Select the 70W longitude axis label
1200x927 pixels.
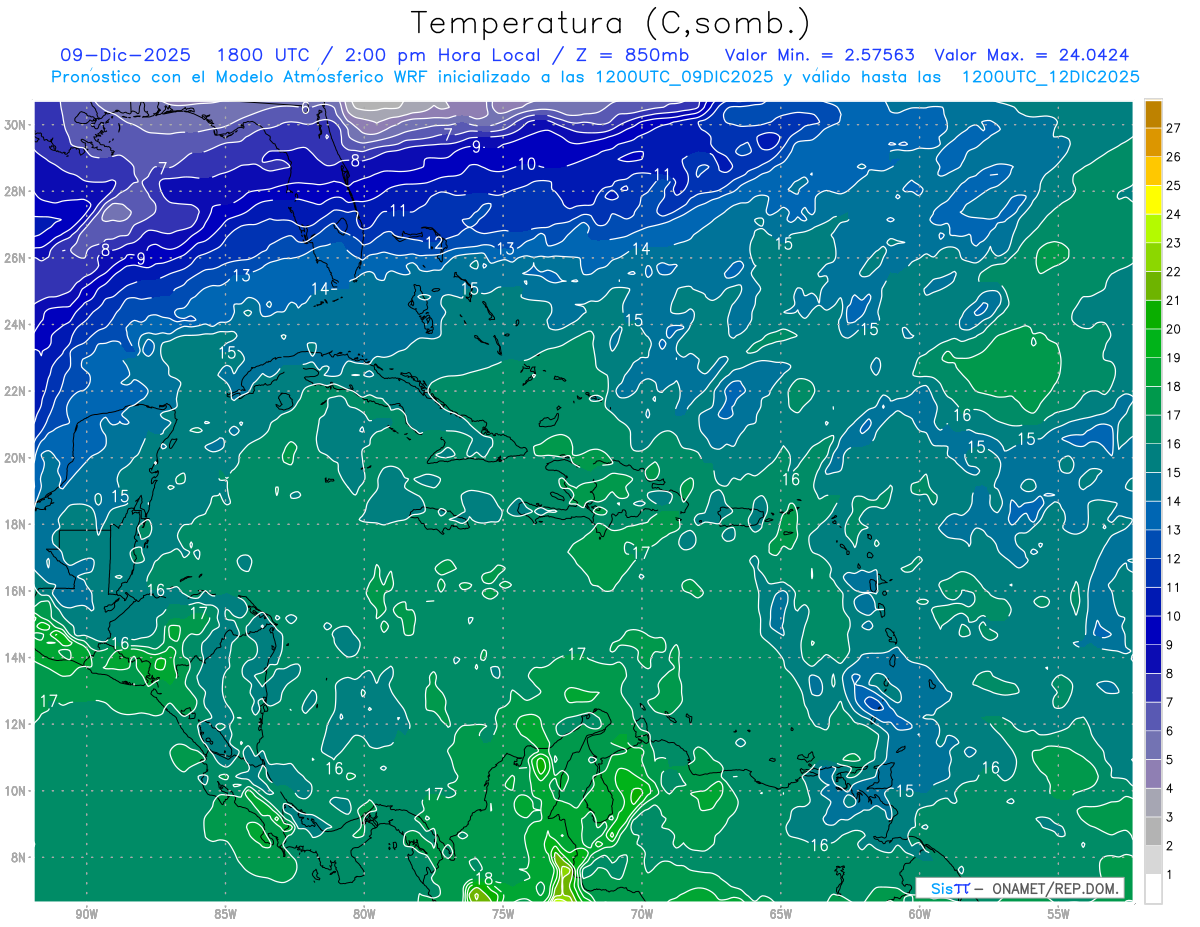coord(642,914)
